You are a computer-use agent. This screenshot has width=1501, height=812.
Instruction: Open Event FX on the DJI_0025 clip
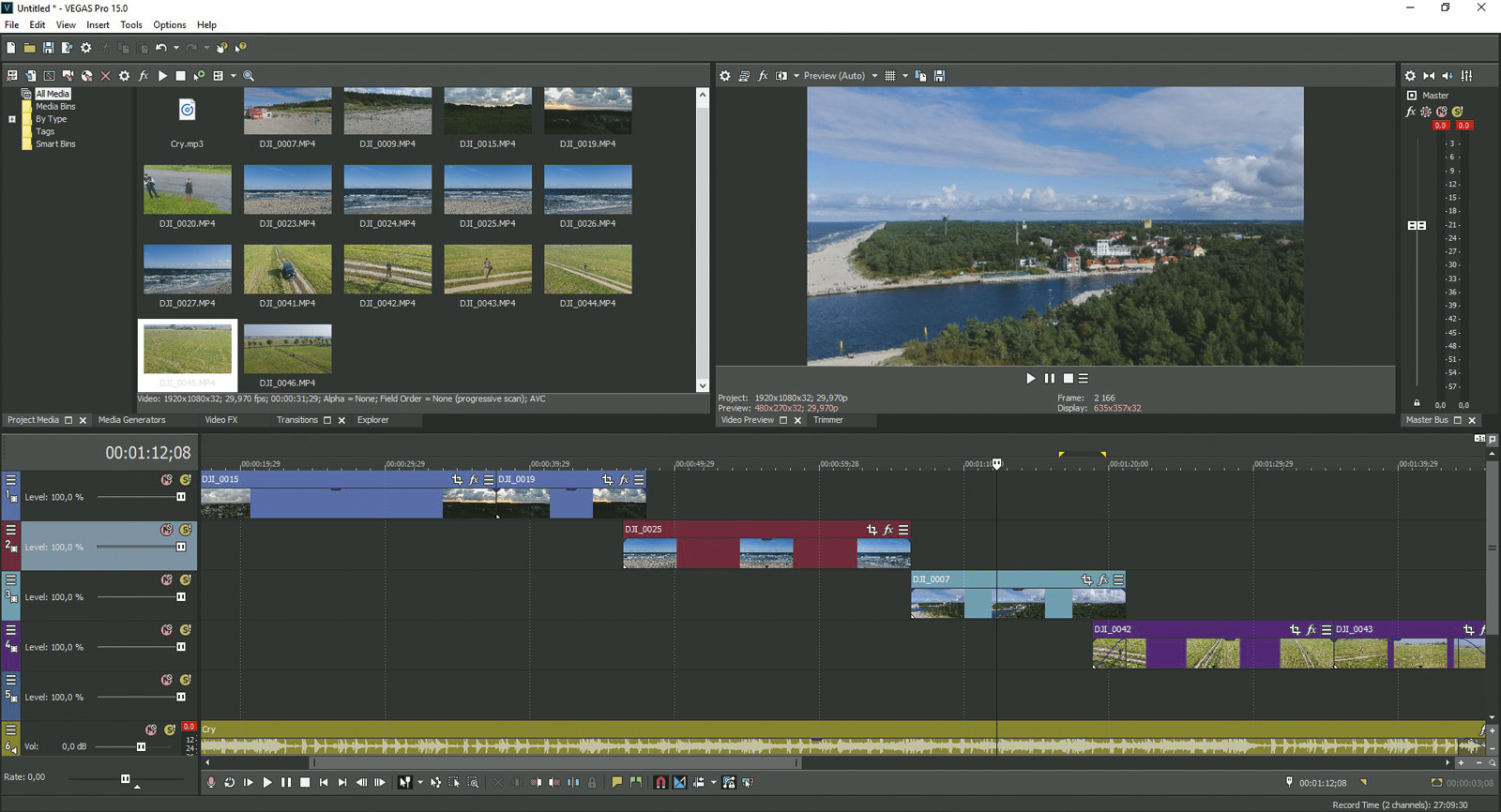887,530
